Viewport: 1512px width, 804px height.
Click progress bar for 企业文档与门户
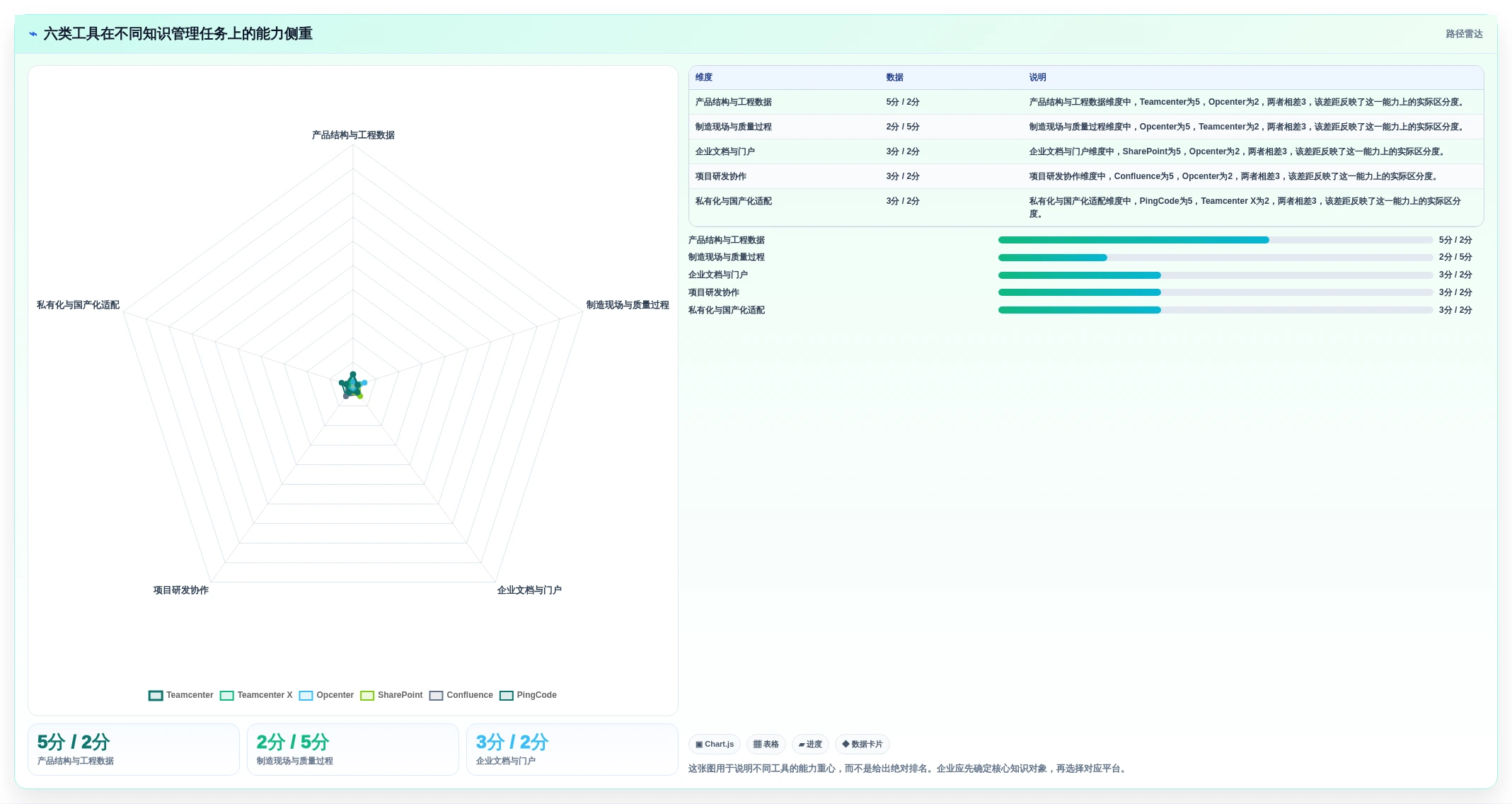pos(1216,275)
